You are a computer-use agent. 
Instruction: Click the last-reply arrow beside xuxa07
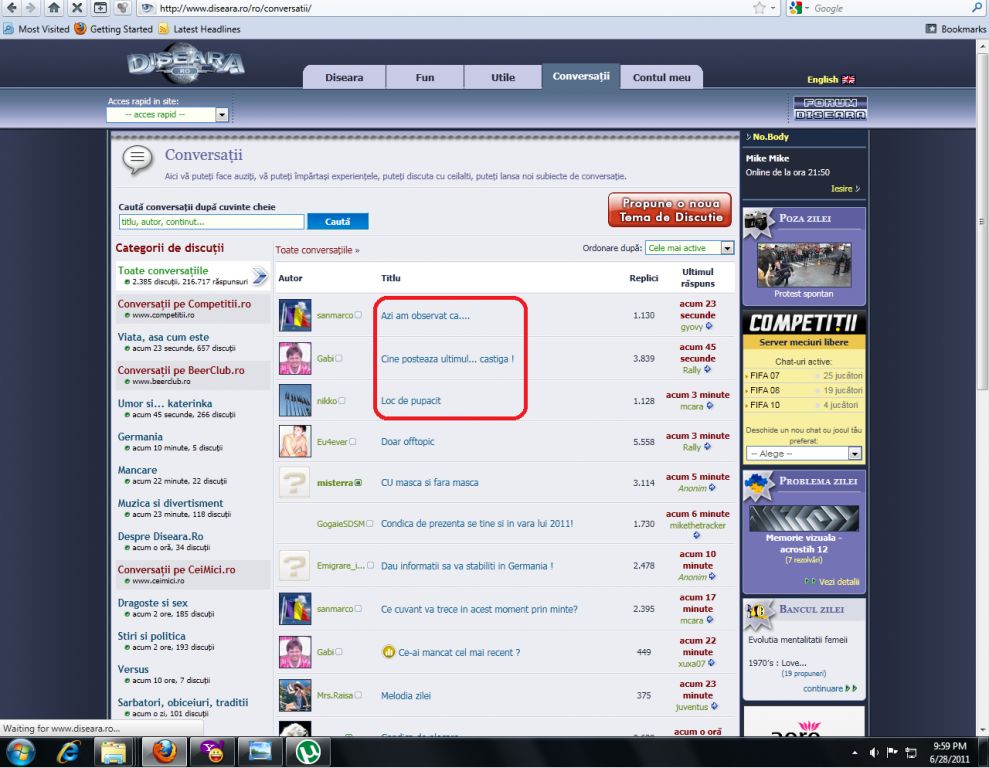711,663
